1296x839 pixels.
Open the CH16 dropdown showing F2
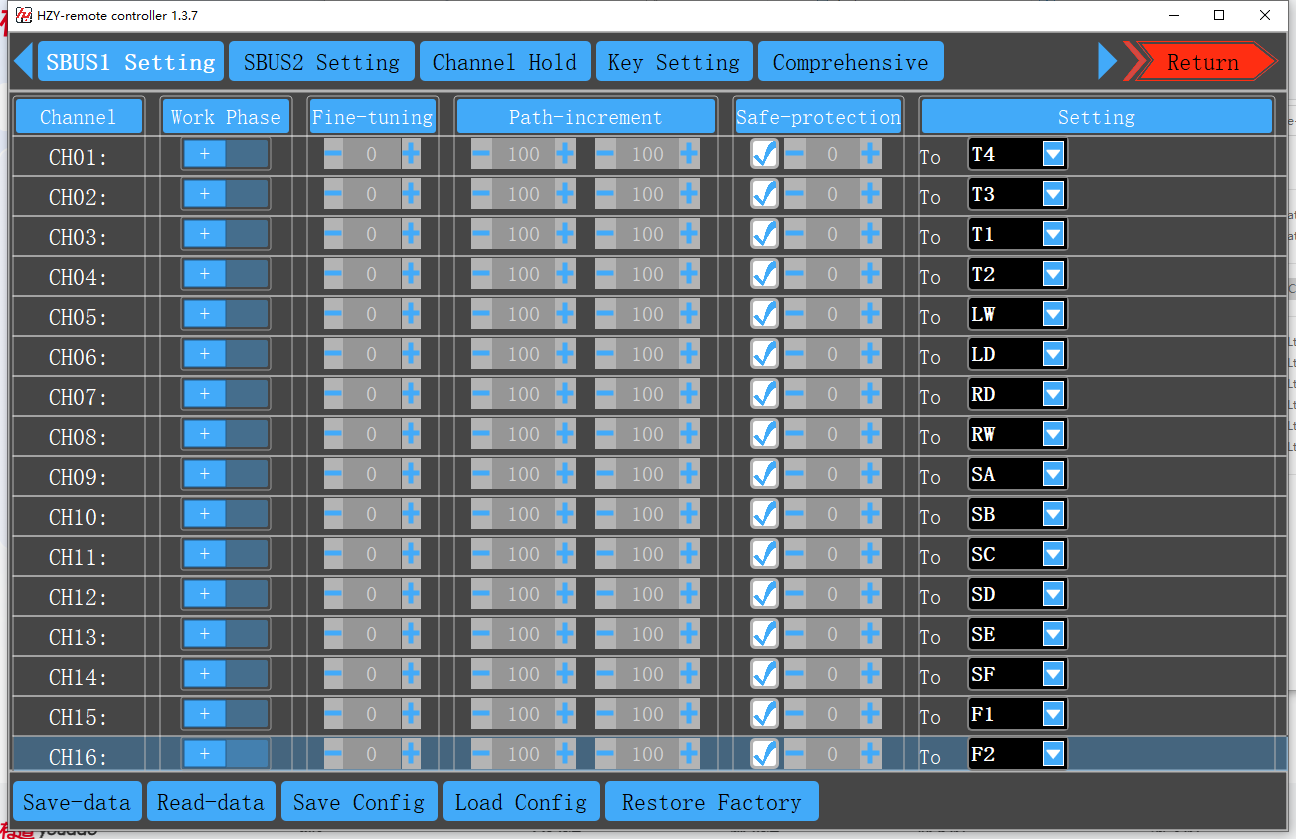tap(1053, 754)
